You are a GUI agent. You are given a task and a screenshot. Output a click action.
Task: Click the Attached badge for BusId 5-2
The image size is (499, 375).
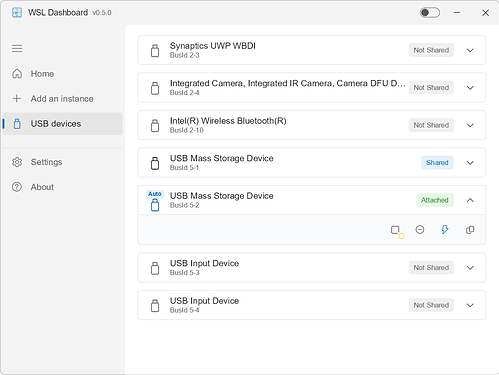[x=435, y=200]
